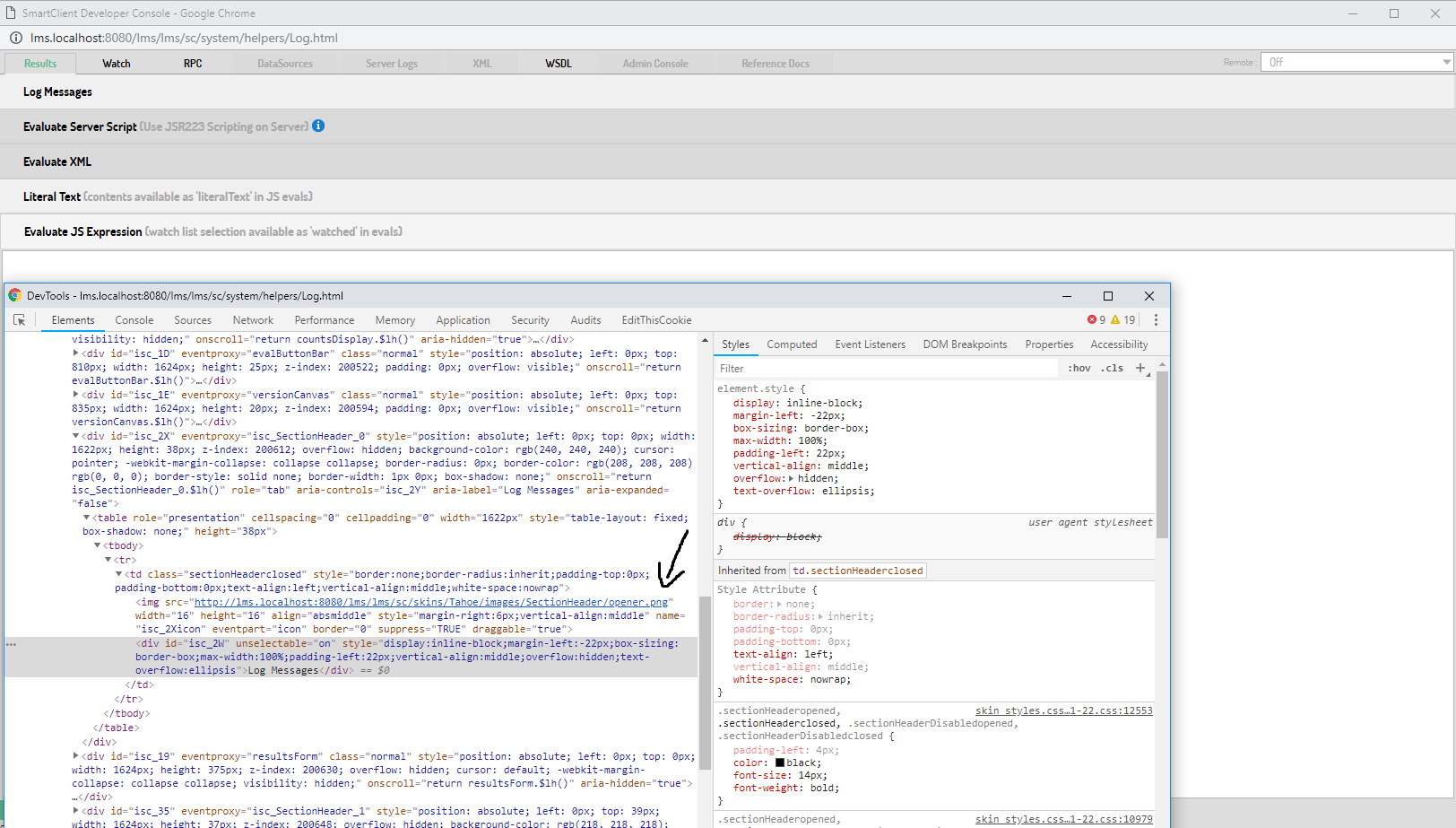1456x828 pixels.
Task: Open DevTools Application panel
Action: tap(463, 320)
